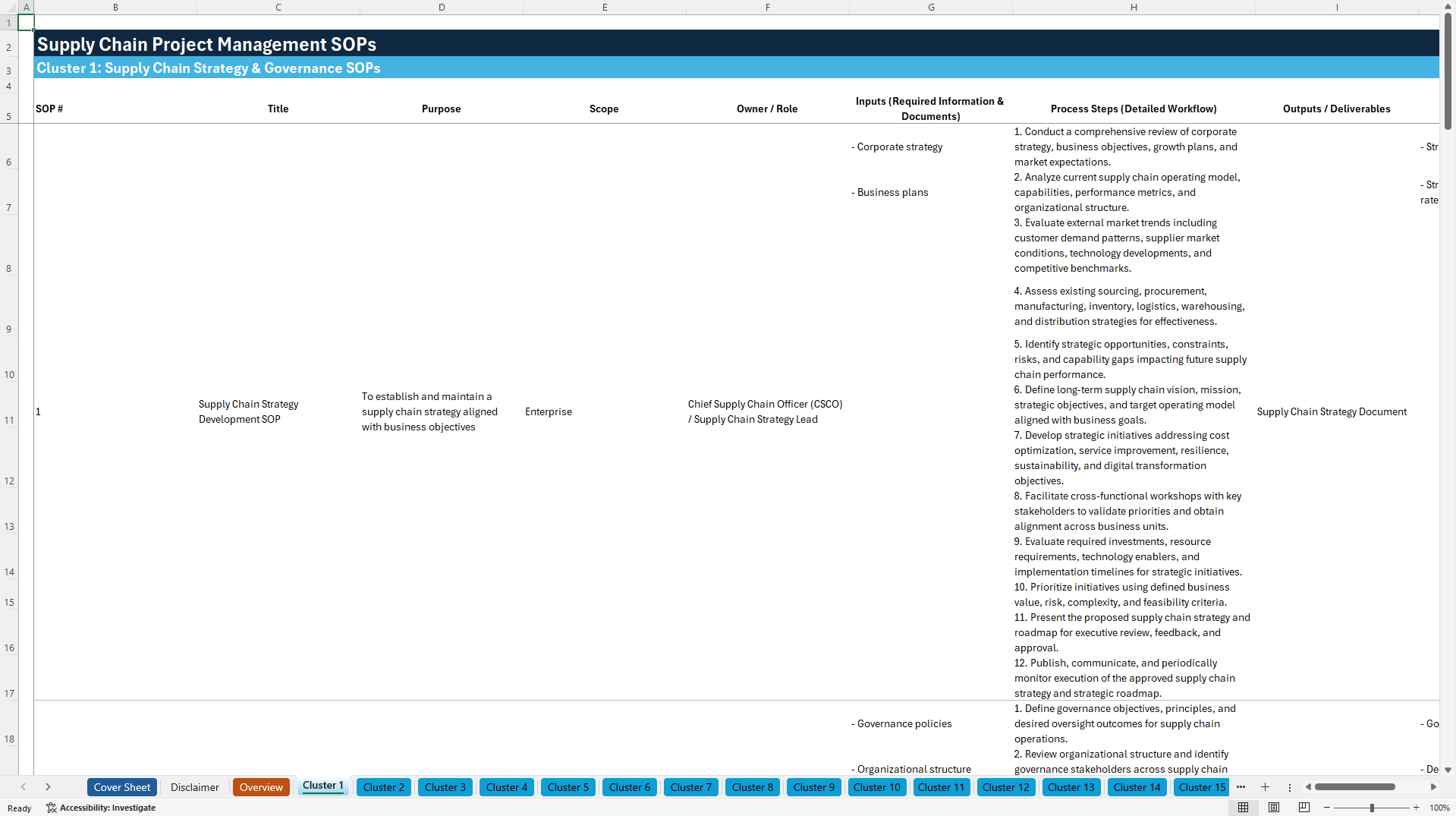
Task: Go to next sheet tabs arrow
Action: click(48, 787)
